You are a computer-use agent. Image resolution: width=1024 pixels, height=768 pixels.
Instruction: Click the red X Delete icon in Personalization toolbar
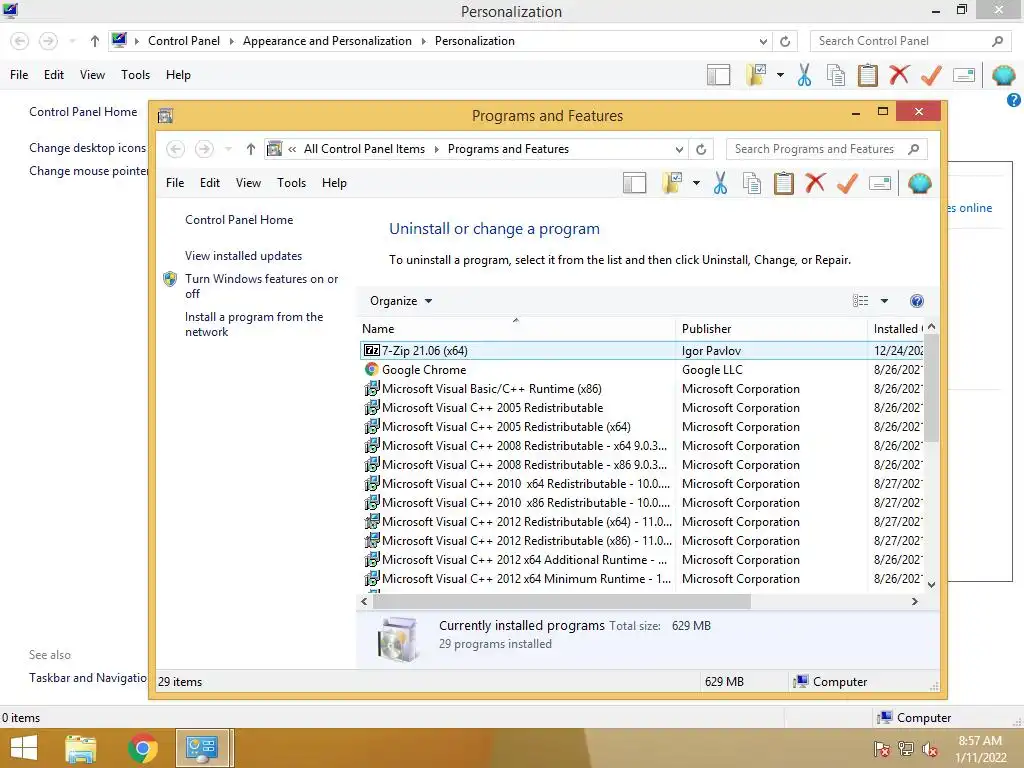pos(899,74)
